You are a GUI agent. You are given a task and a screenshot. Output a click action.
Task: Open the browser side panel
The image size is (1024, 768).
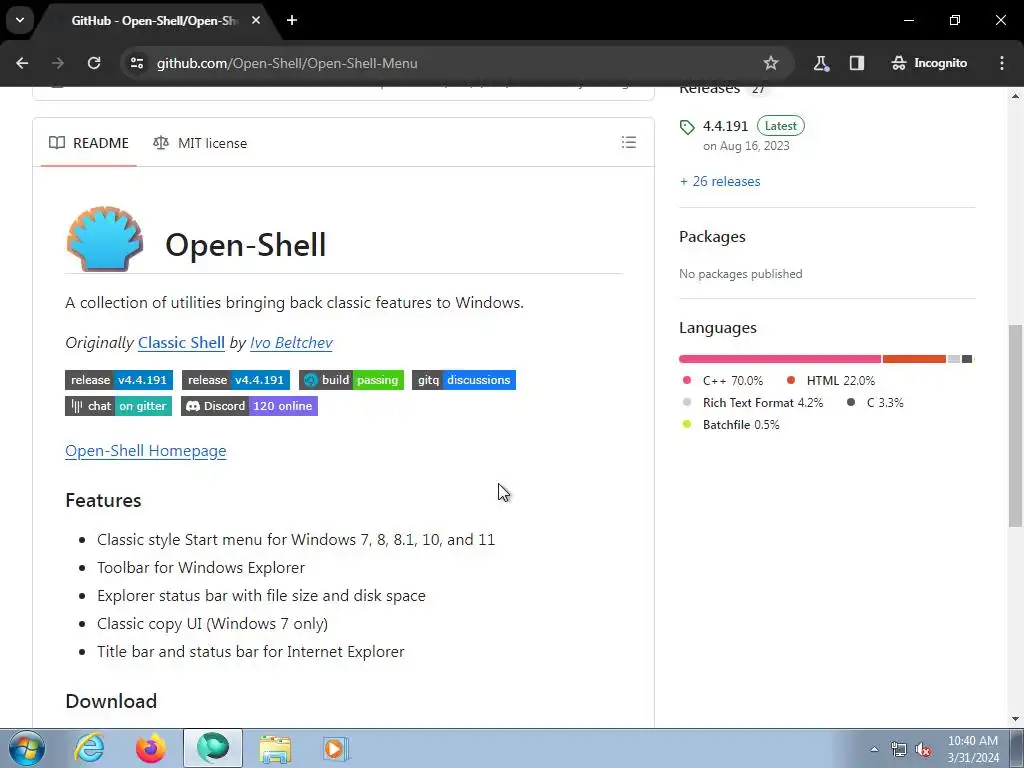pyautogui.click(x=857, y=63)
